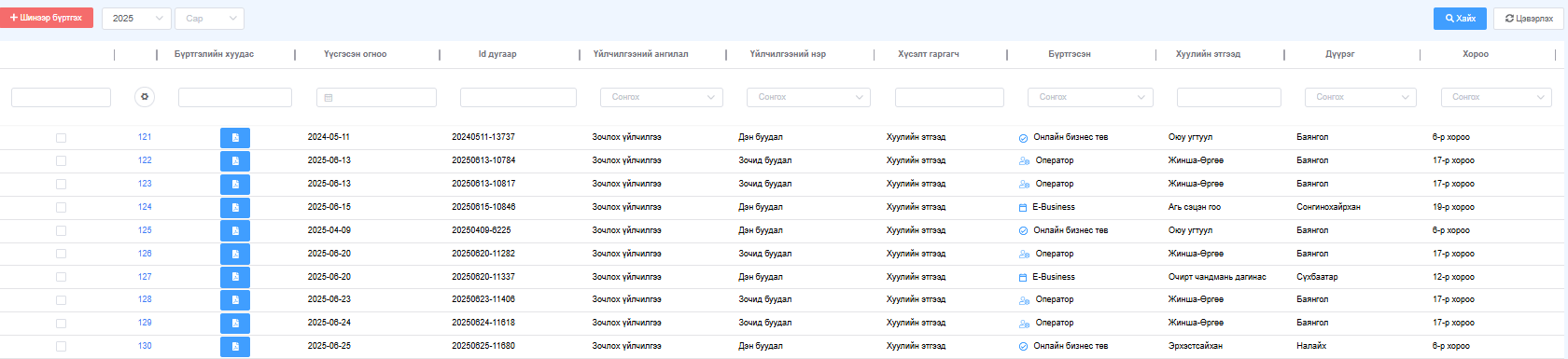1568x359 pixels.
Task: Tick the checkbox for row 121
Action: coord(61,138)
